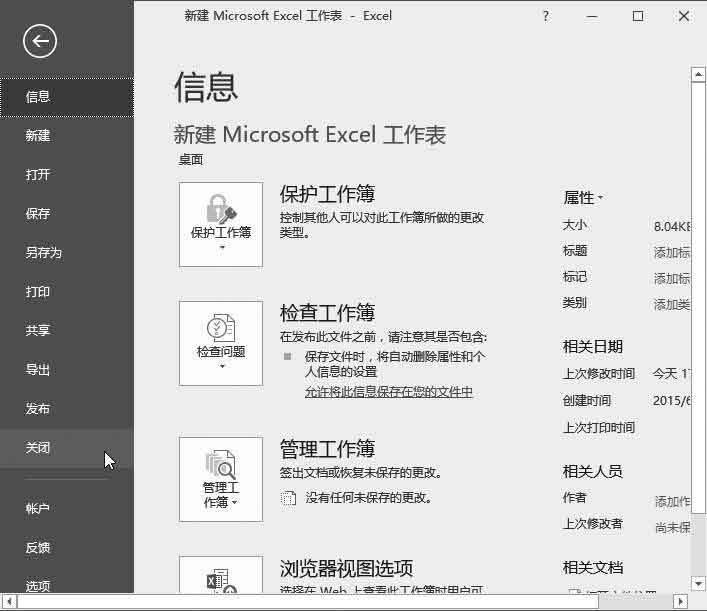Select 新建 in the left sidebar
Screen dimensions: 707x611
pos(38,136)
